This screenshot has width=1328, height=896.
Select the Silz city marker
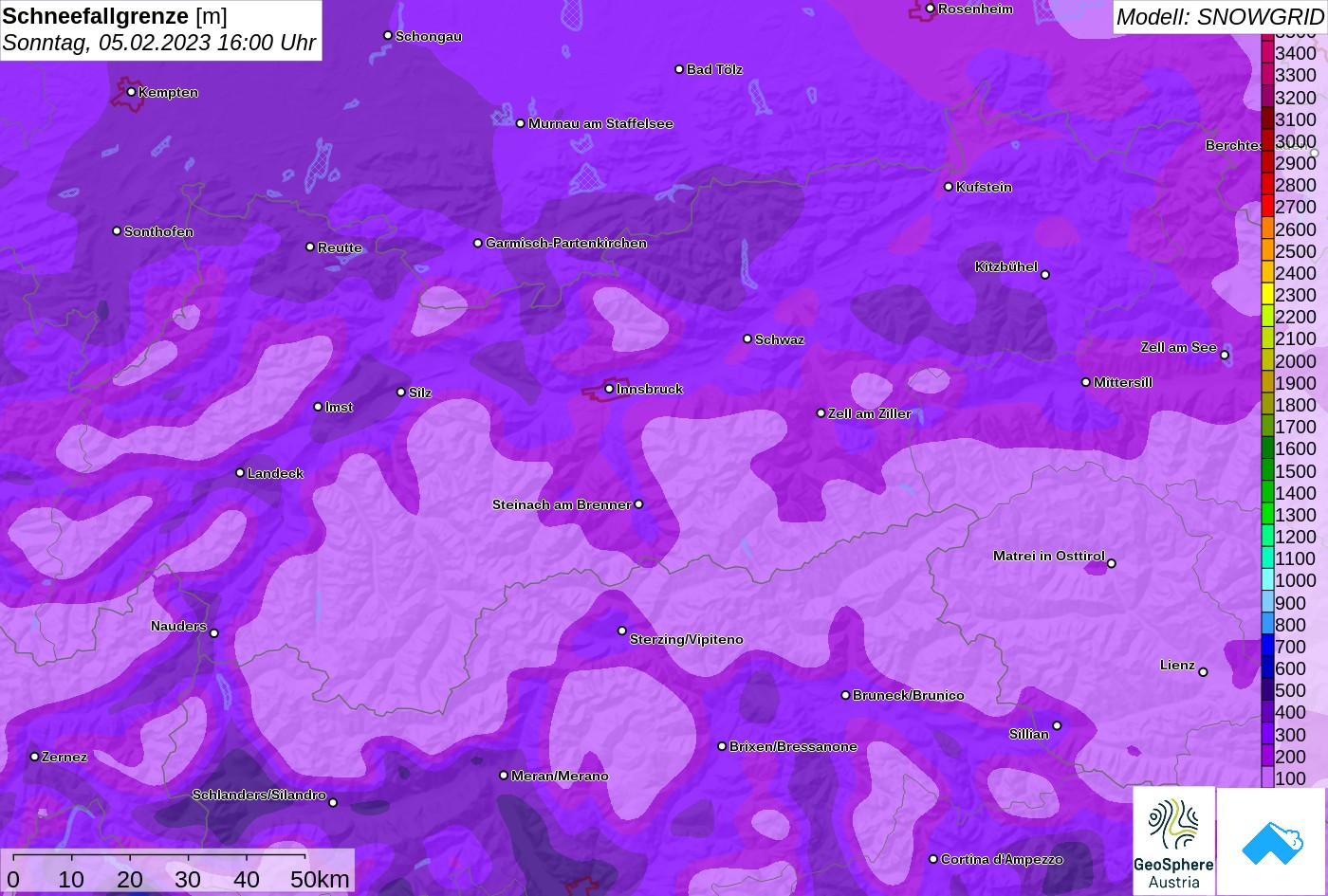[x=400, y=392]
